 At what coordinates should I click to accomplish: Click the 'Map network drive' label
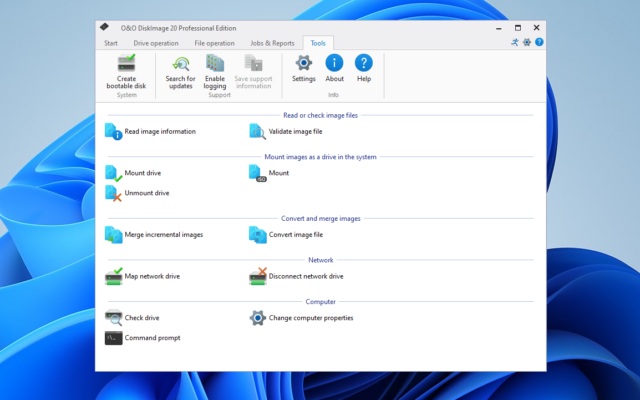point(152,276)
